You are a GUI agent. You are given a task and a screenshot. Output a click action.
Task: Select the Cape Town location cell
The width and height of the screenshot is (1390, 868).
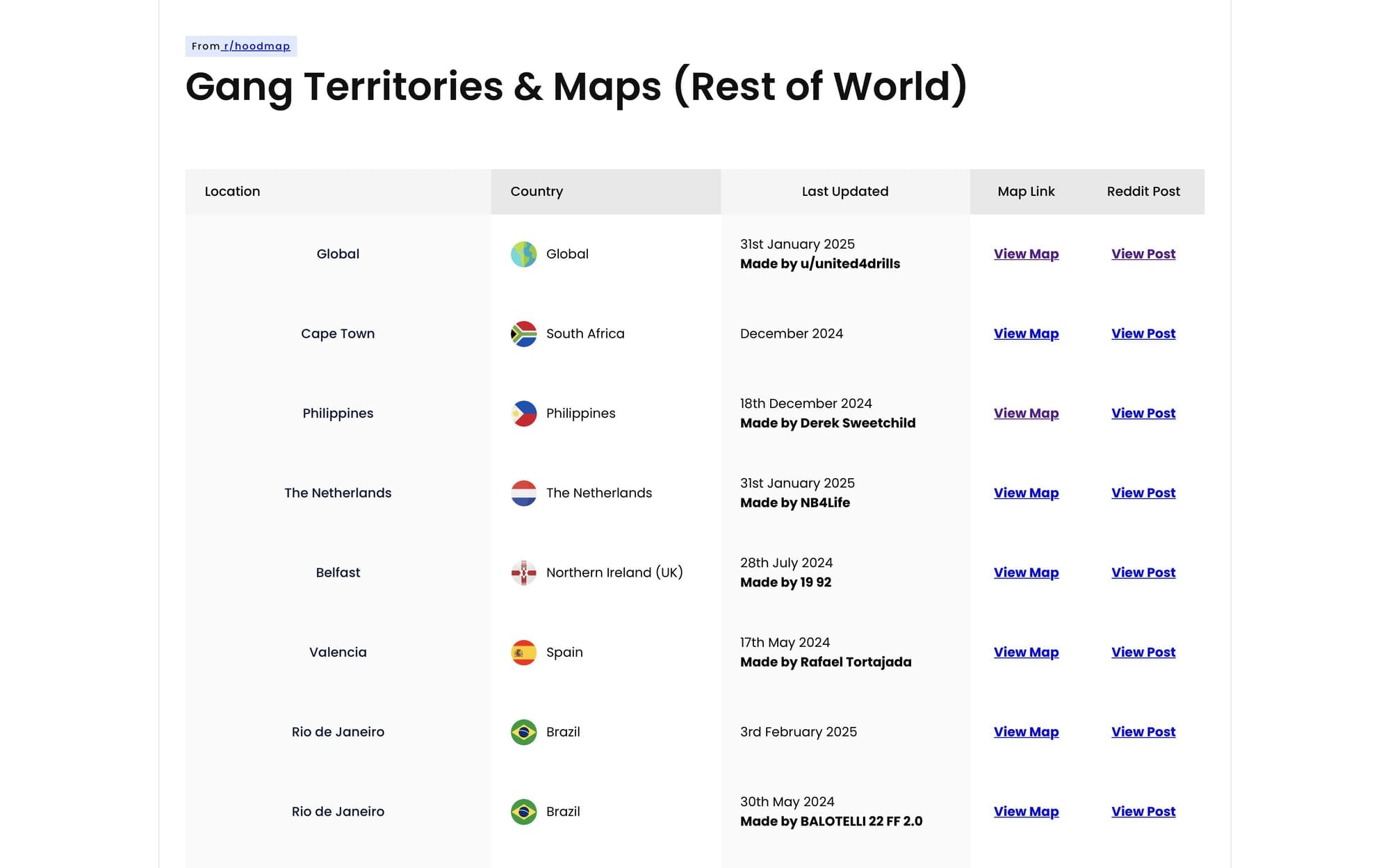[338, 334]
